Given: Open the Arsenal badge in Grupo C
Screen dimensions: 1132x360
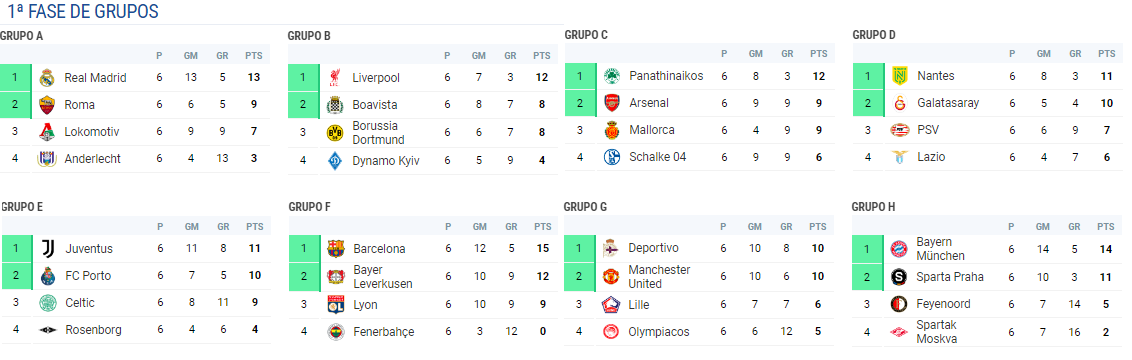Looking at the screenshot, I should [611, 103].
